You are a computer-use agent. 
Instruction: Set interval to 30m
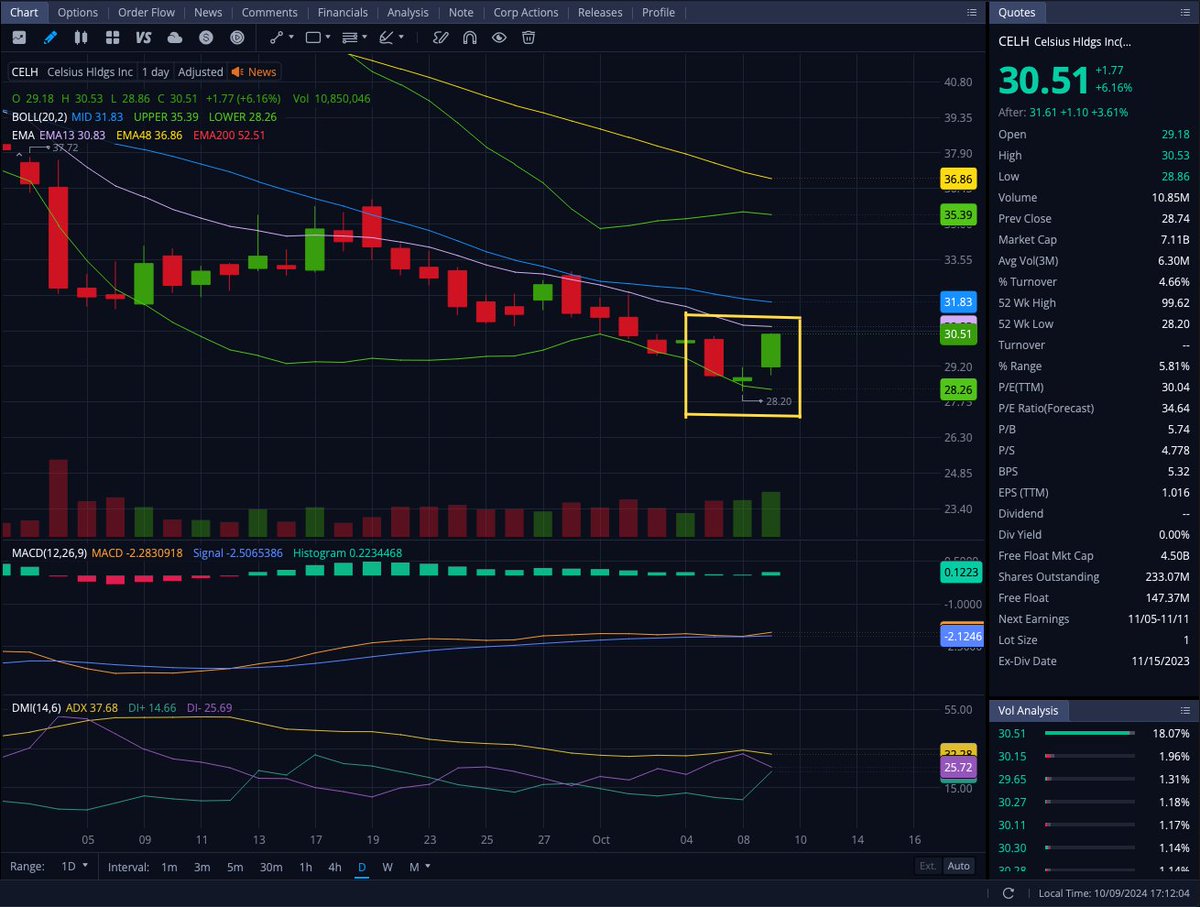click(x=271, y=867)
